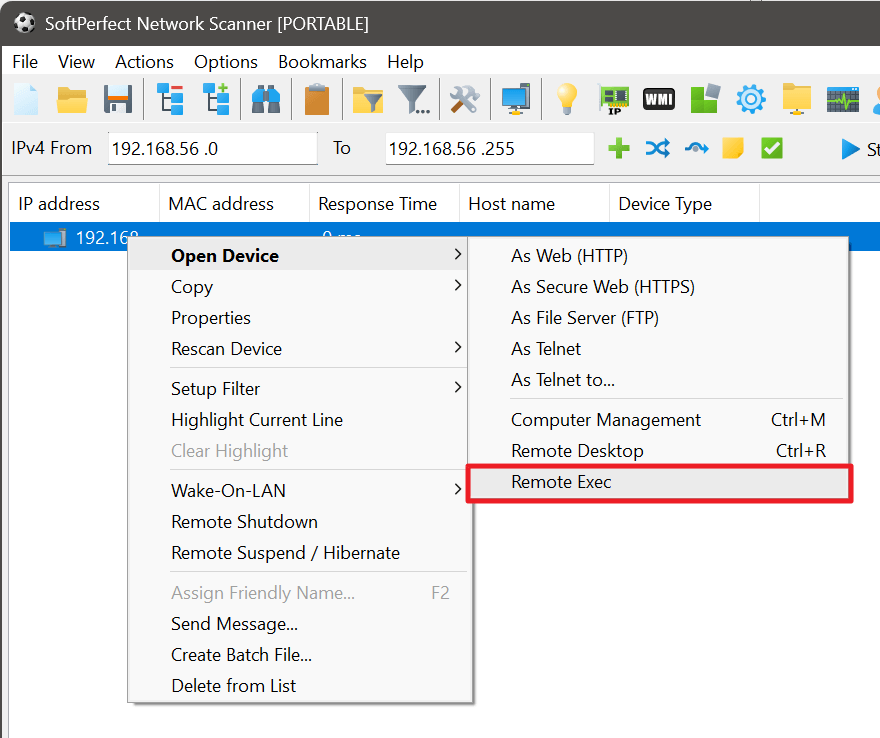
Task: Click the folder filter icon
Action: point(368,100)
